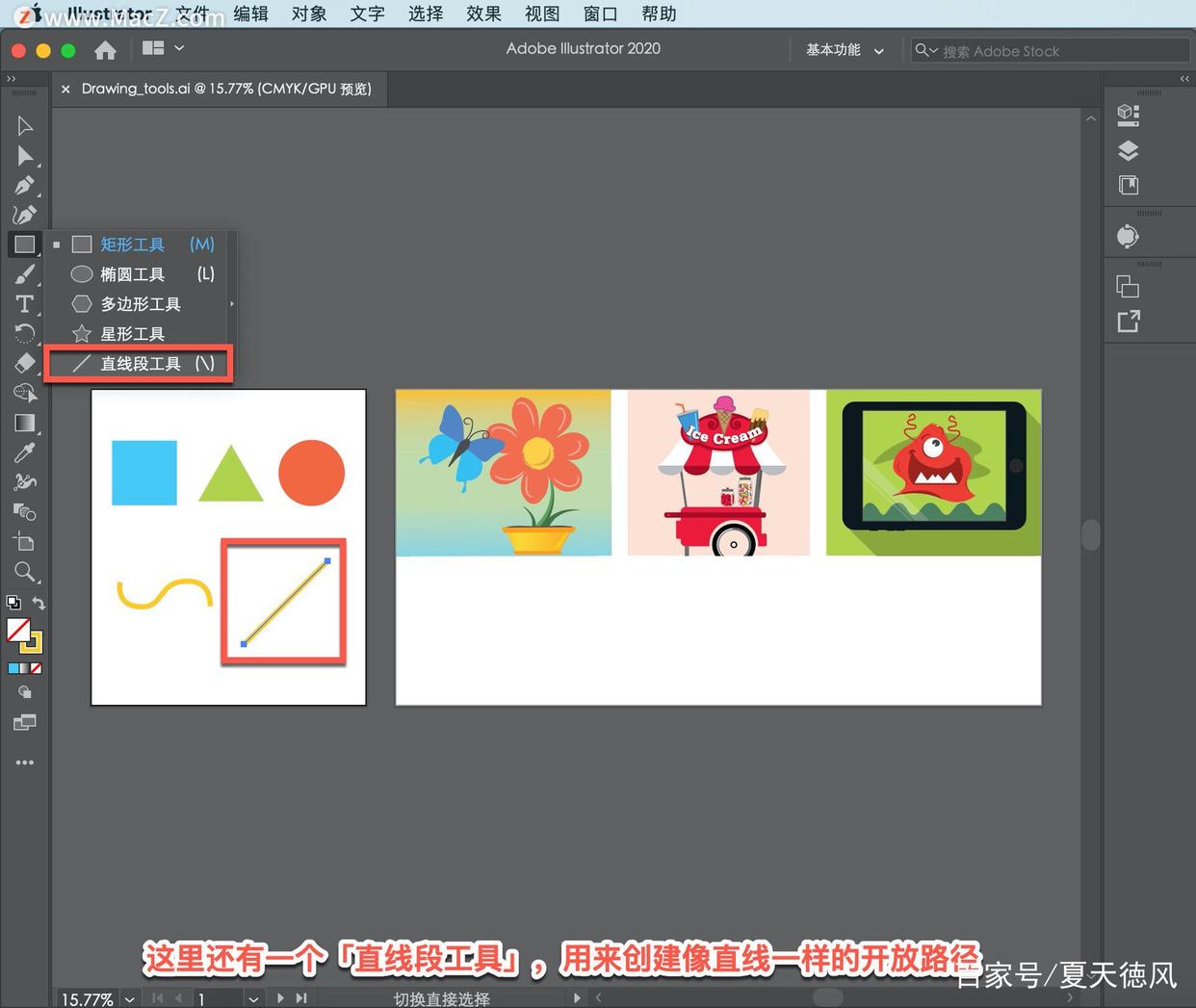Viewport: 1196px width, 1008px height.
Task: Close the Drawing_tools.ai tab
Action: coord(65,89)
